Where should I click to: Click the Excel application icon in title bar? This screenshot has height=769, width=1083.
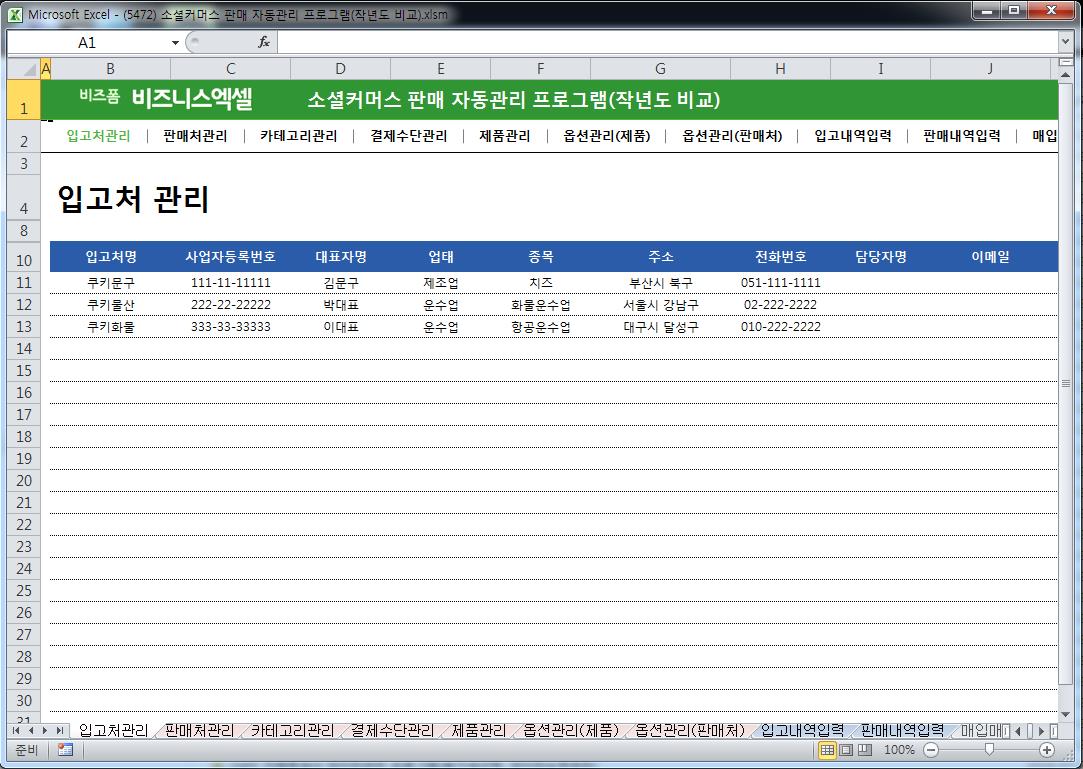pyautogui.click(x=15, y=14)
